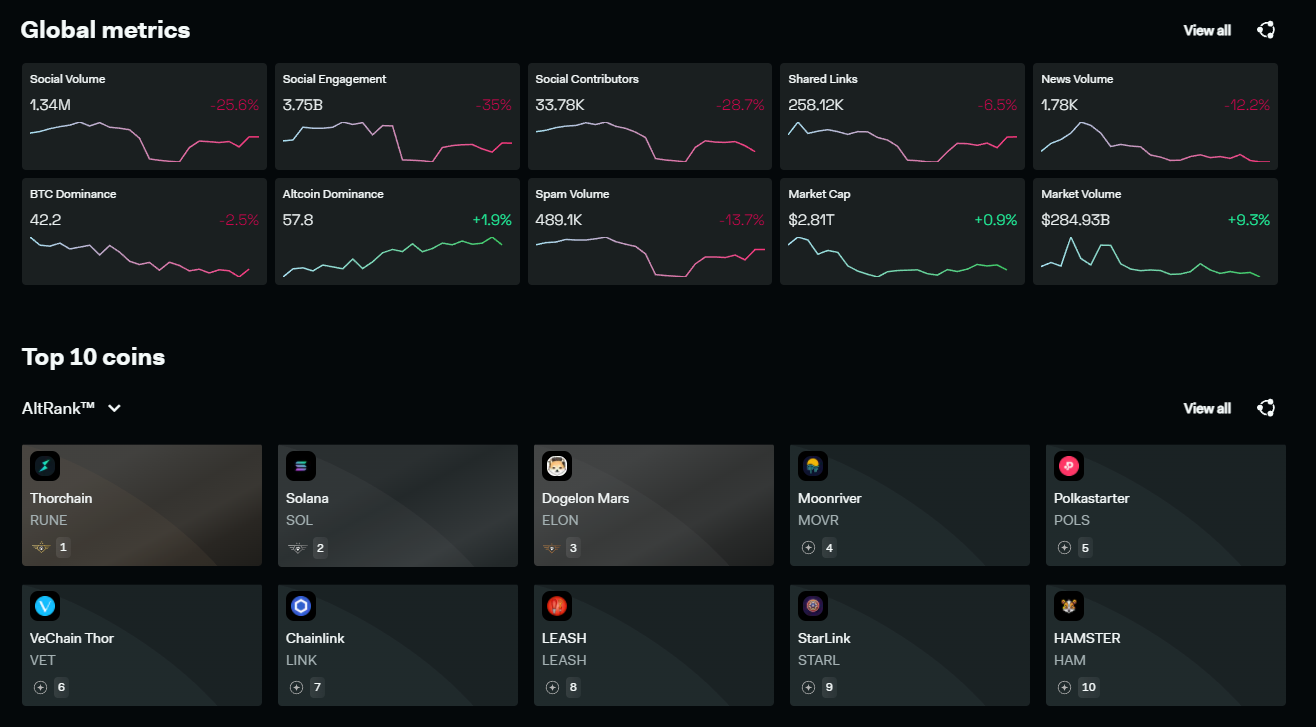Click the Polkastarter POLS coin logo
The image size is (1316, 727).
1069,466
